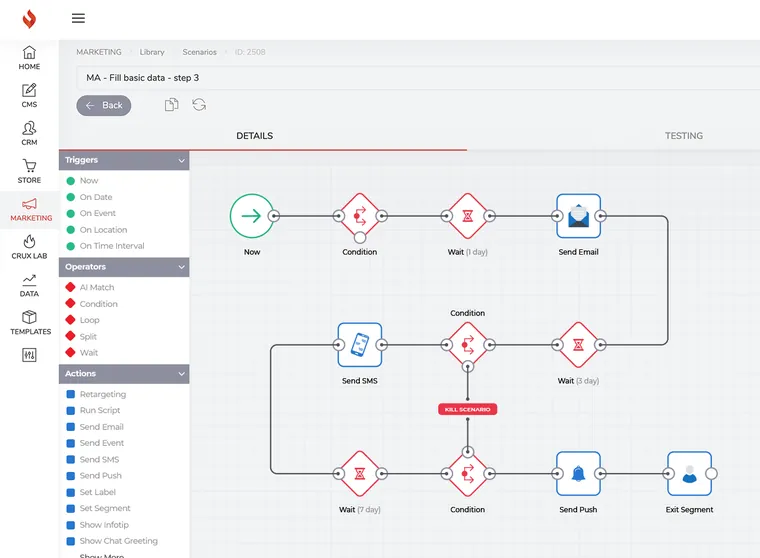Go to Home in sidebar
Screen dimensions: 760x558
click(x=29, y=58)
